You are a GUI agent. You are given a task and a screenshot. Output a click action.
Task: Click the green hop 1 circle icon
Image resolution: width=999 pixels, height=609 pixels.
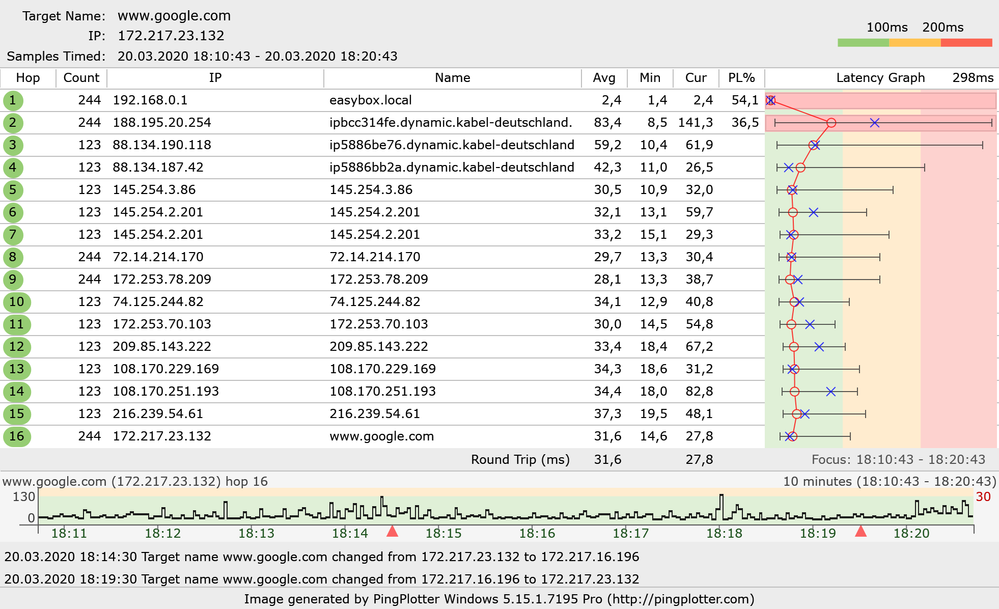13,101
